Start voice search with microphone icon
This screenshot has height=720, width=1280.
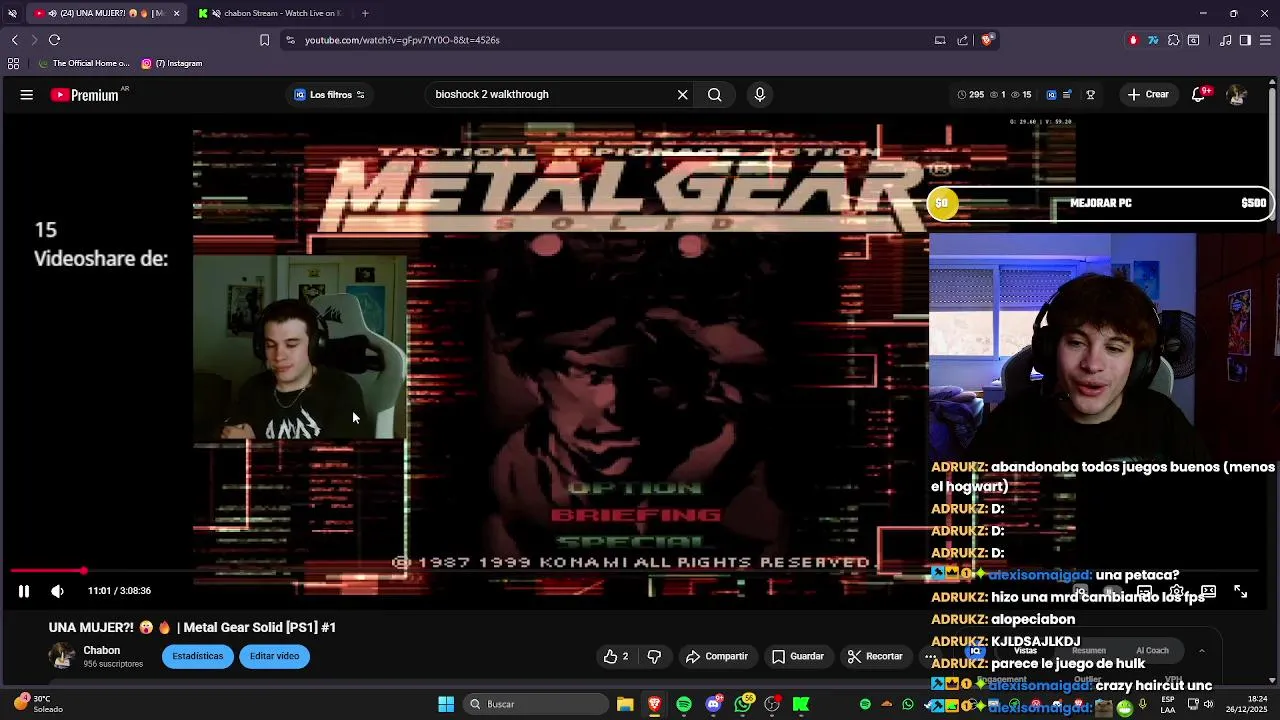pyautogui.click(x=760, y=95)
